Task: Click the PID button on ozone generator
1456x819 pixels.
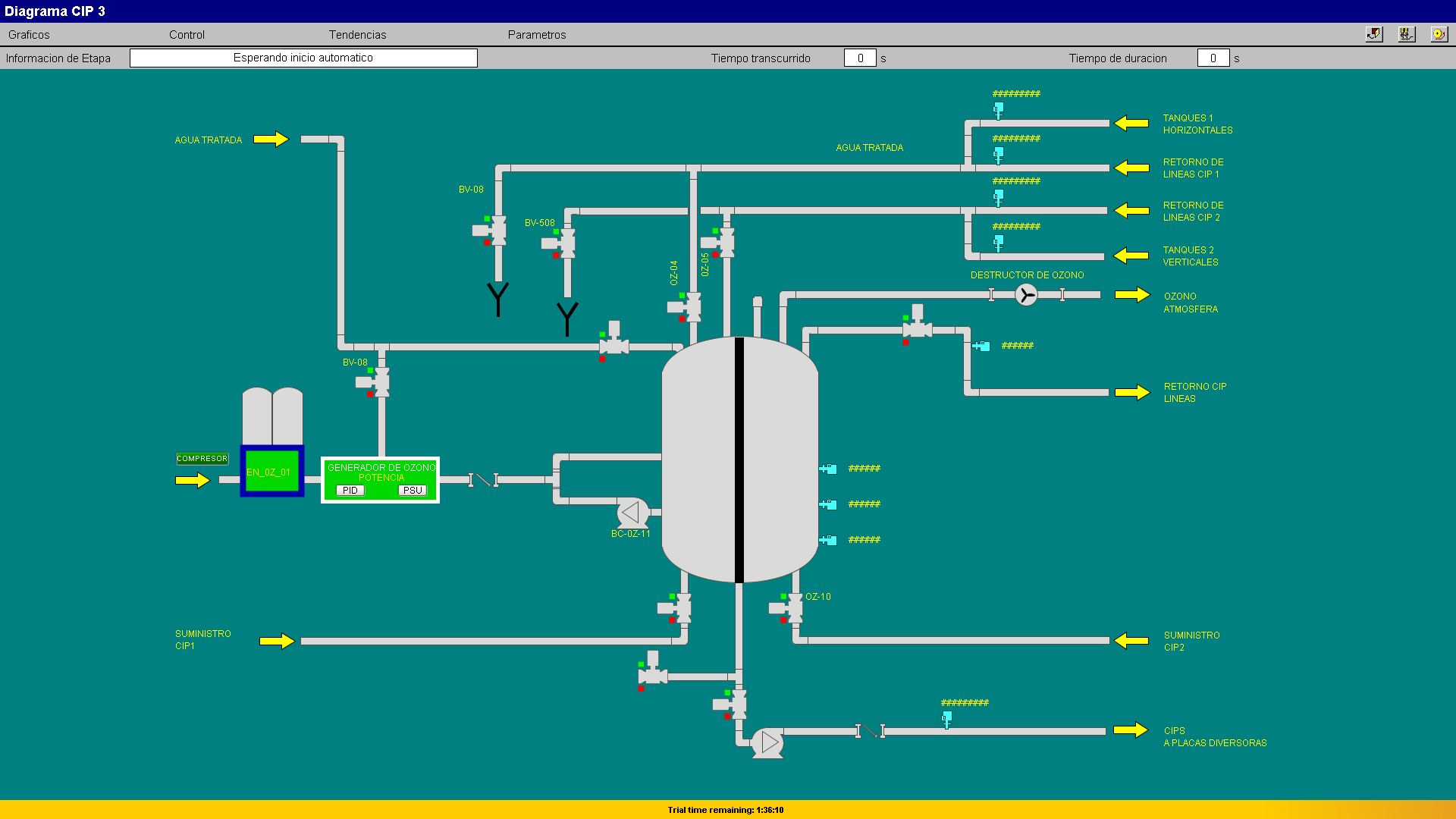Action: click(x=350, y=491)
